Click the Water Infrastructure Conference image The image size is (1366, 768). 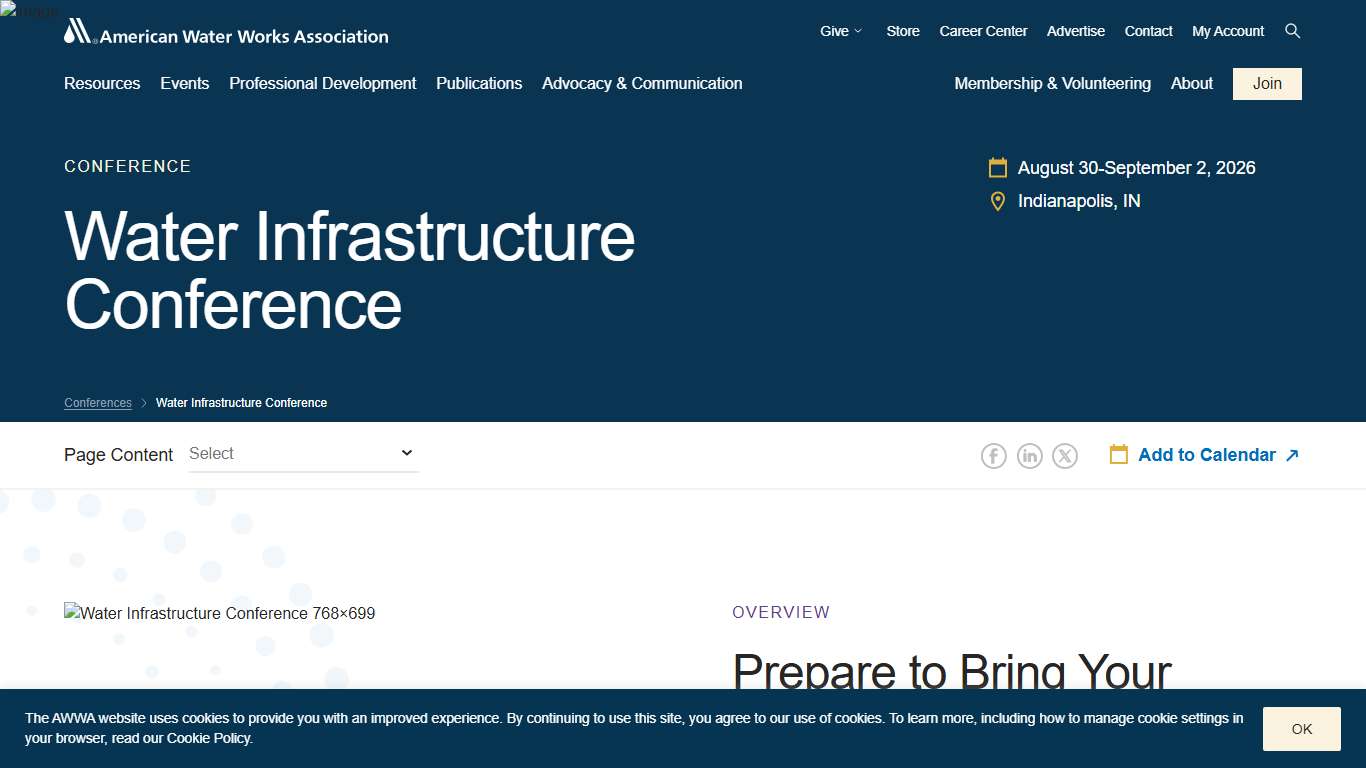coord(220,613)
